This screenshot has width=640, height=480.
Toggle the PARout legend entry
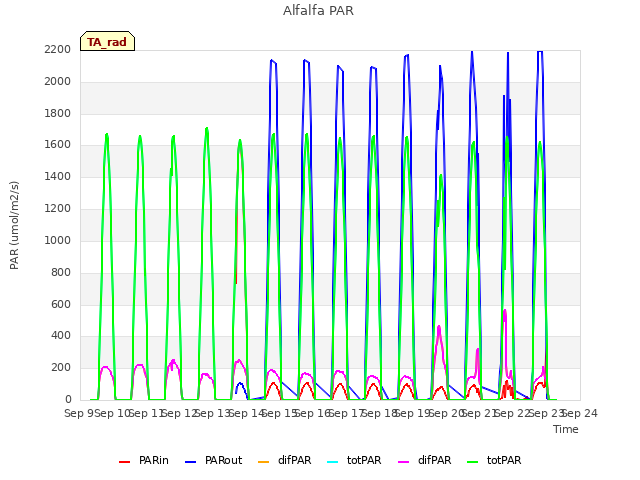point(213,460)
